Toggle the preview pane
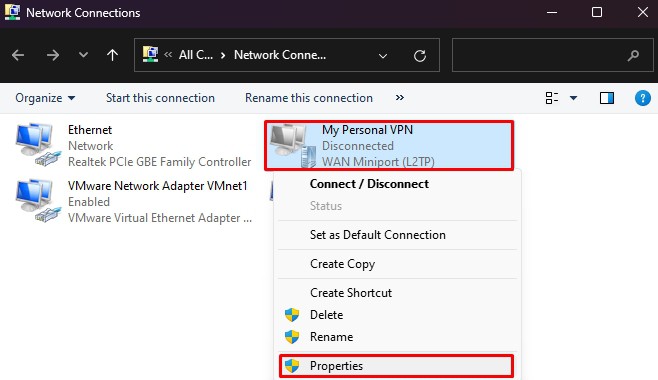 point(607,98)
